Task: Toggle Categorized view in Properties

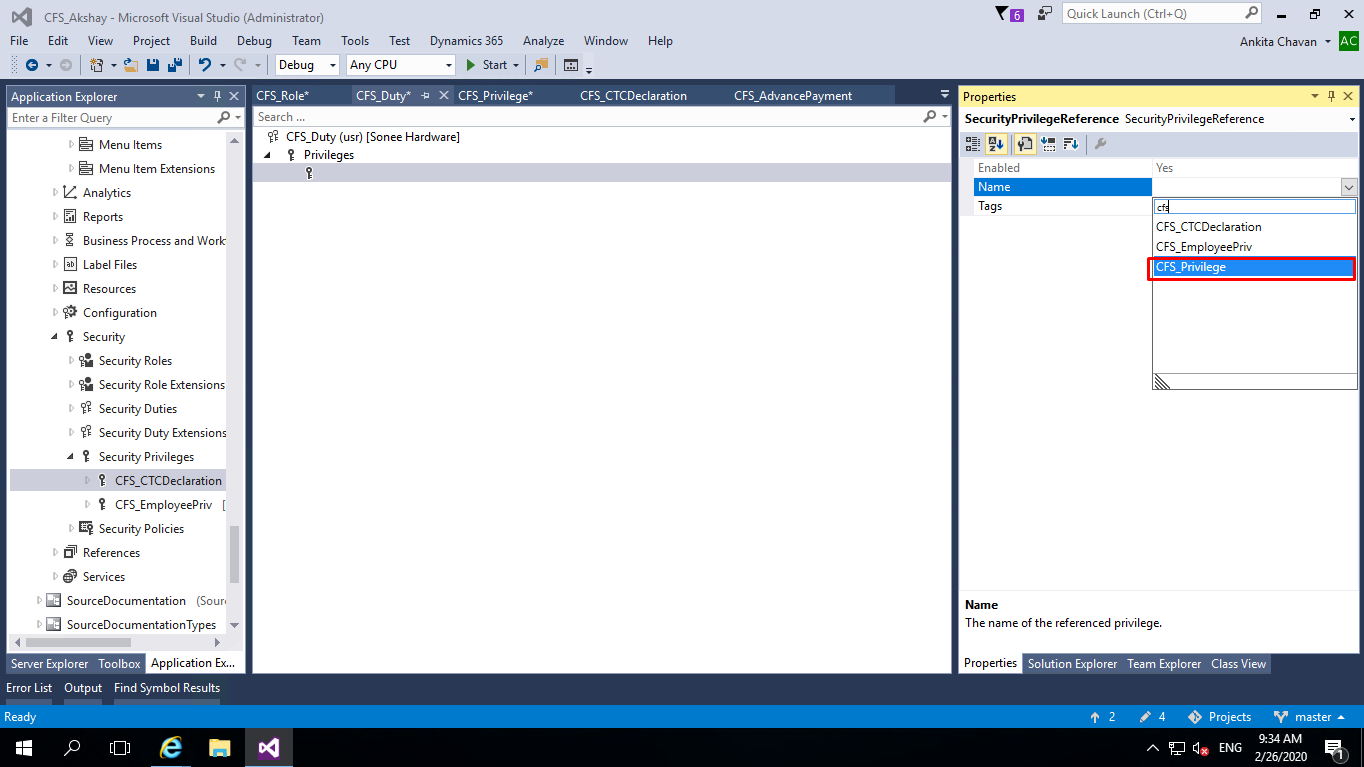Action: point(973,144)
